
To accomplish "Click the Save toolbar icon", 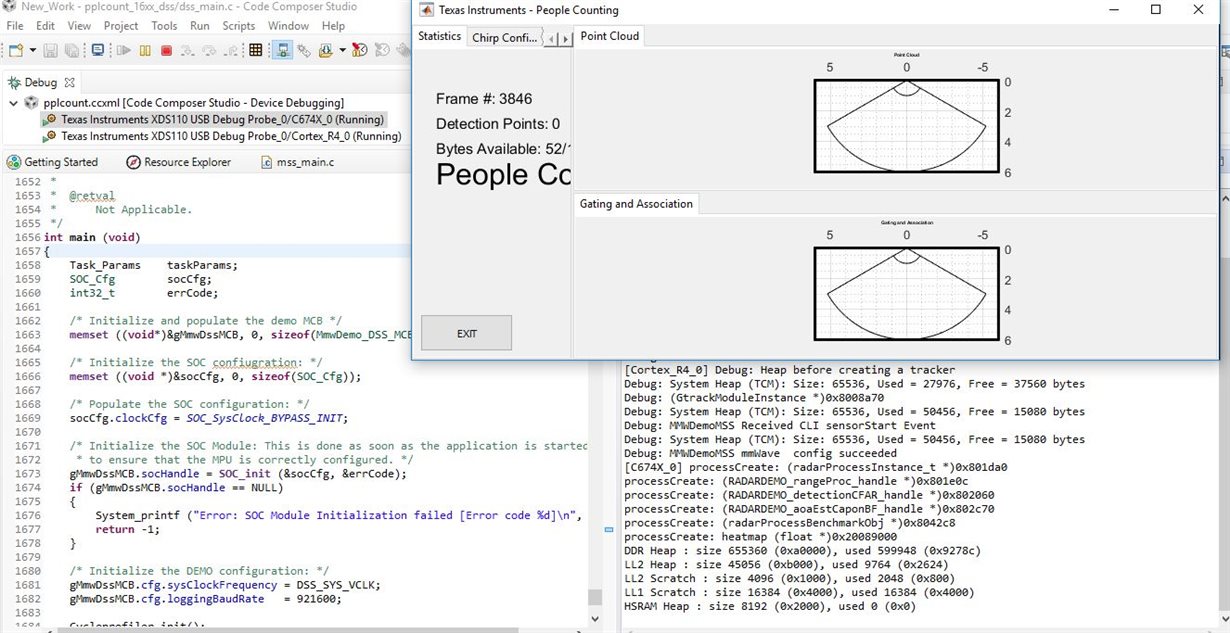I will coord(50,50).
